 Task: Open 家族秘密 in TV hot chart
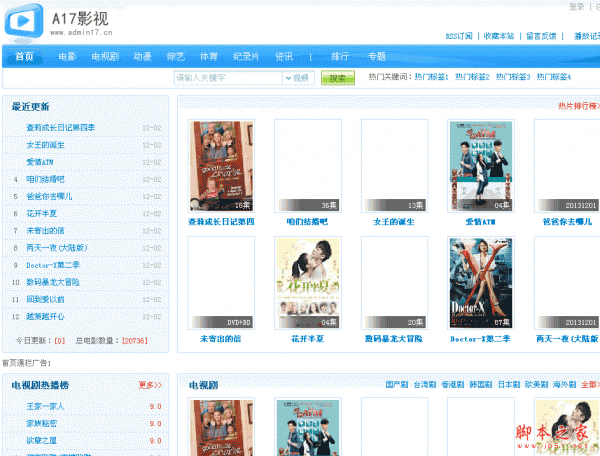coord(41,423)
